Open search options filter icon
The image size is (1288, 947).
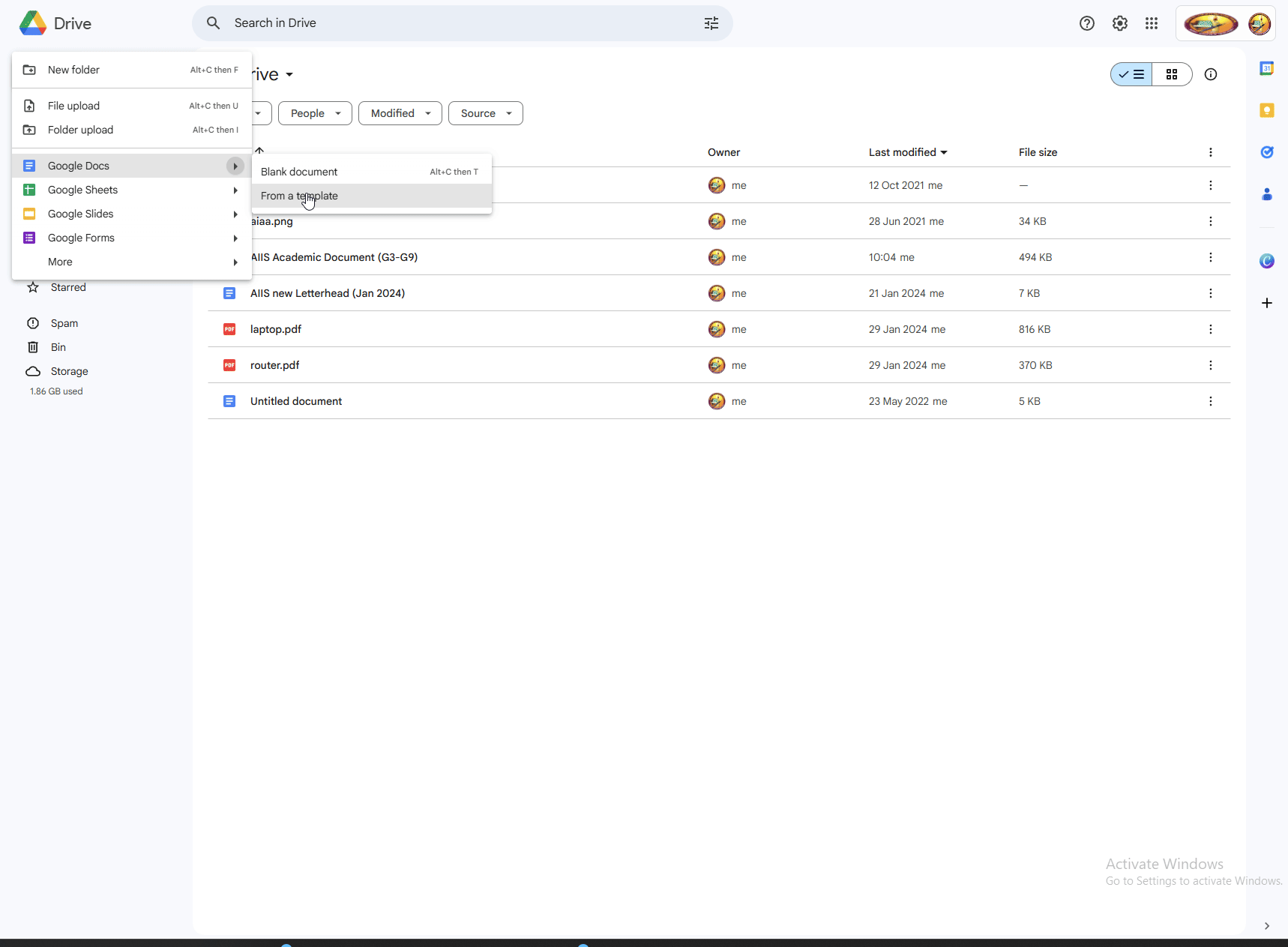click(711, 23)
